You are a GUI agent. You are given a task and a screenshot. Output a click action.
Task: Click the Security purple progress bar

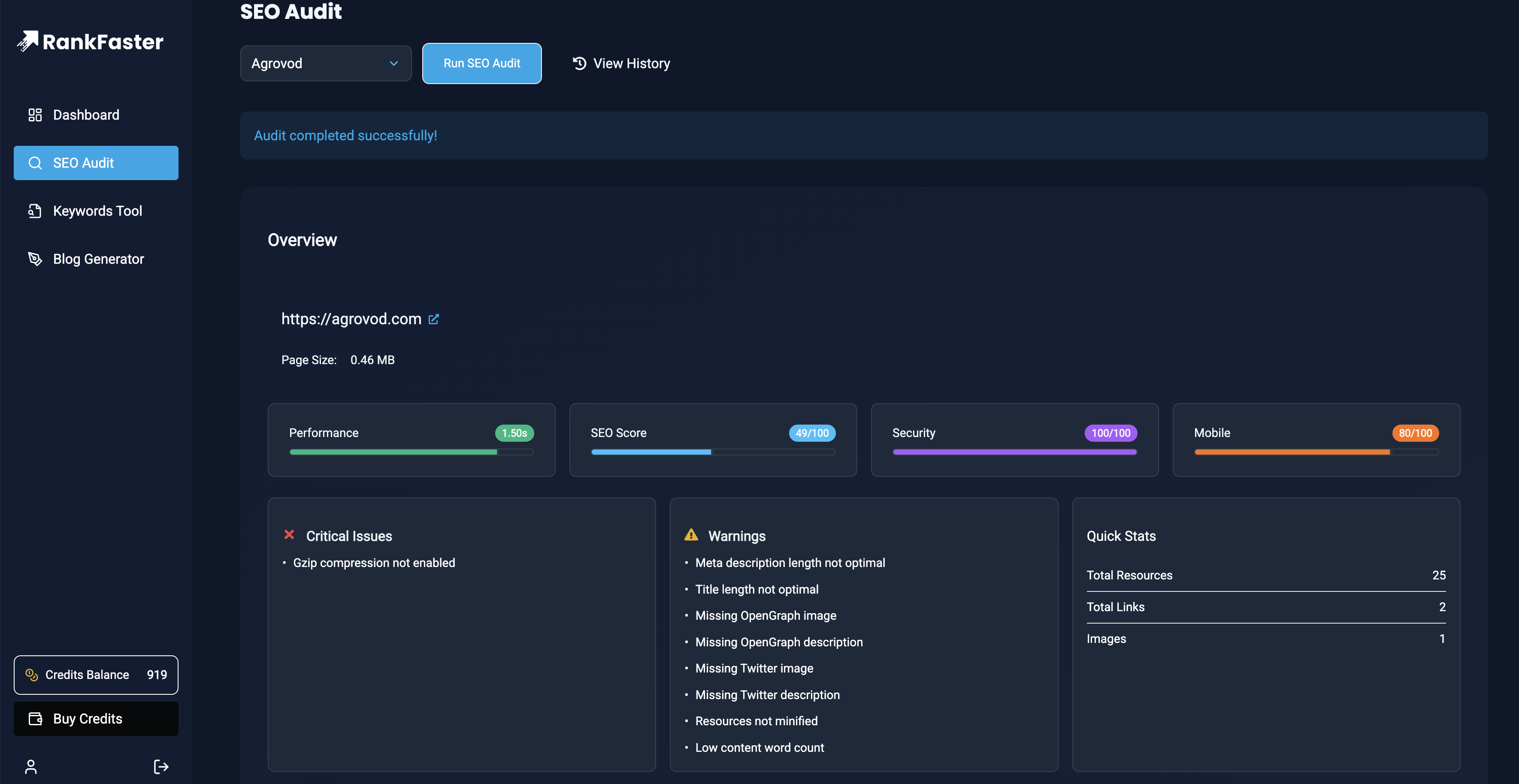1015,452
